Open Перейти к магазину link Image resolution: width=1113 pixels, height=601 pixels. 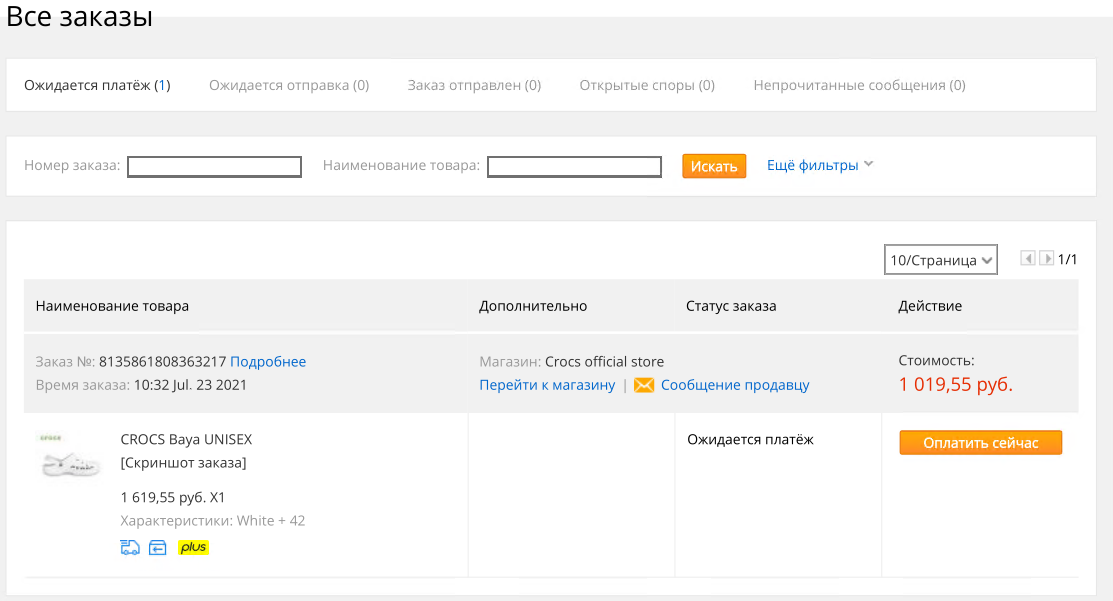(547, 385)
